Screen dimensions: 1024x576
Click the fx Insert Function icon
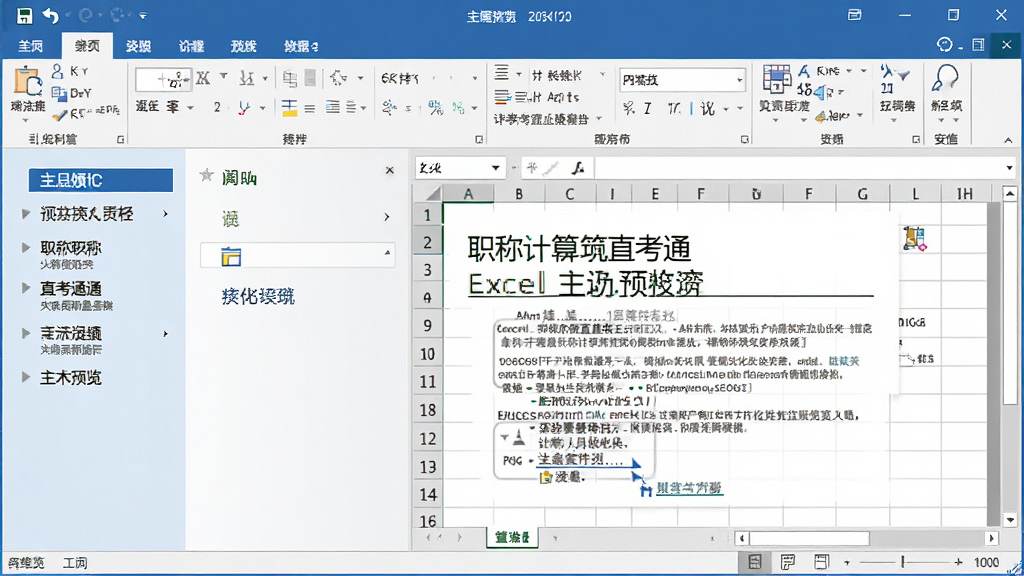click(577, 168)
